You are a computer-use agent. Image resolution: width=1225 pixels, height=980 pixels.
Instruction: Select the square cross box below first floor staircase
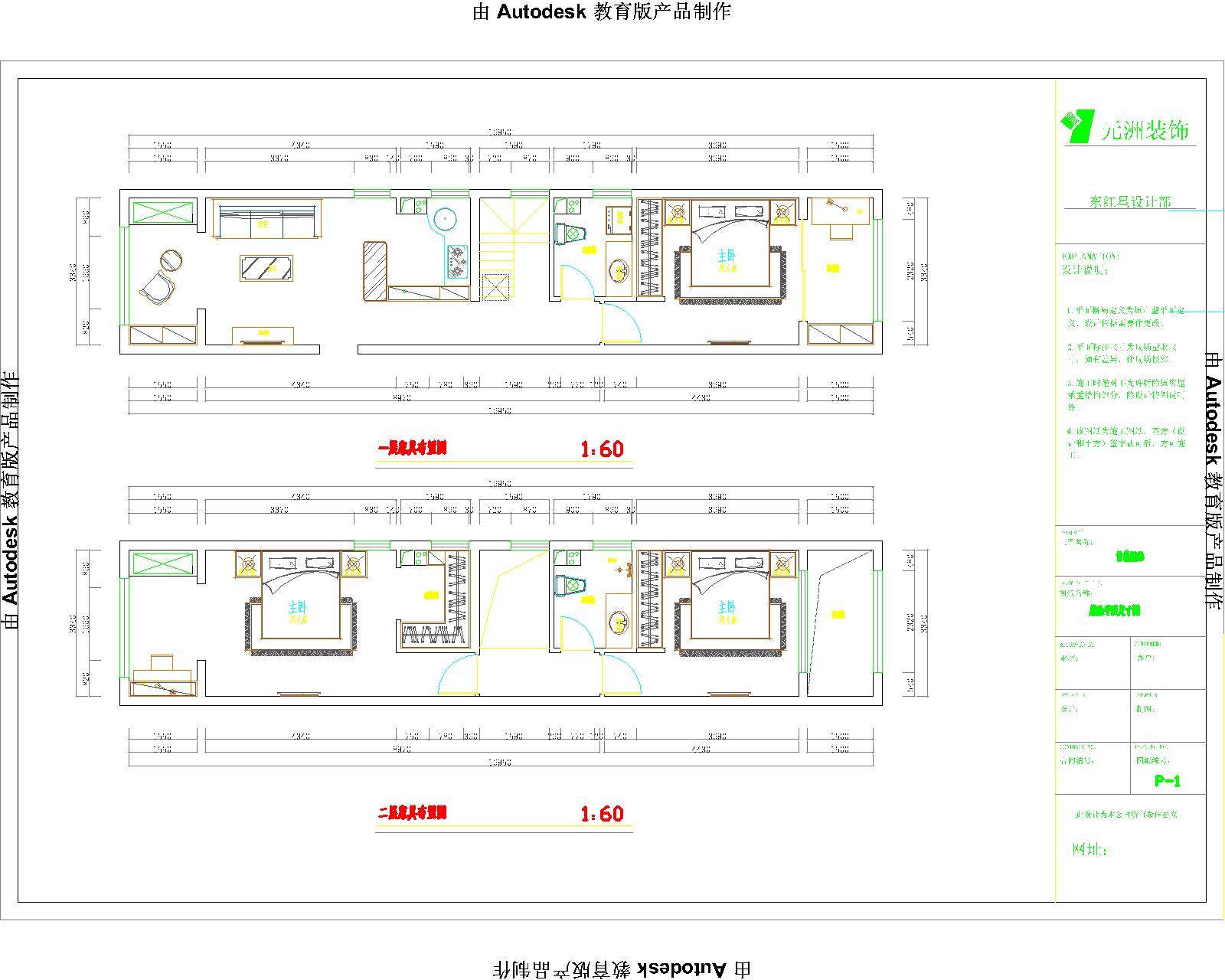(496, 287)
